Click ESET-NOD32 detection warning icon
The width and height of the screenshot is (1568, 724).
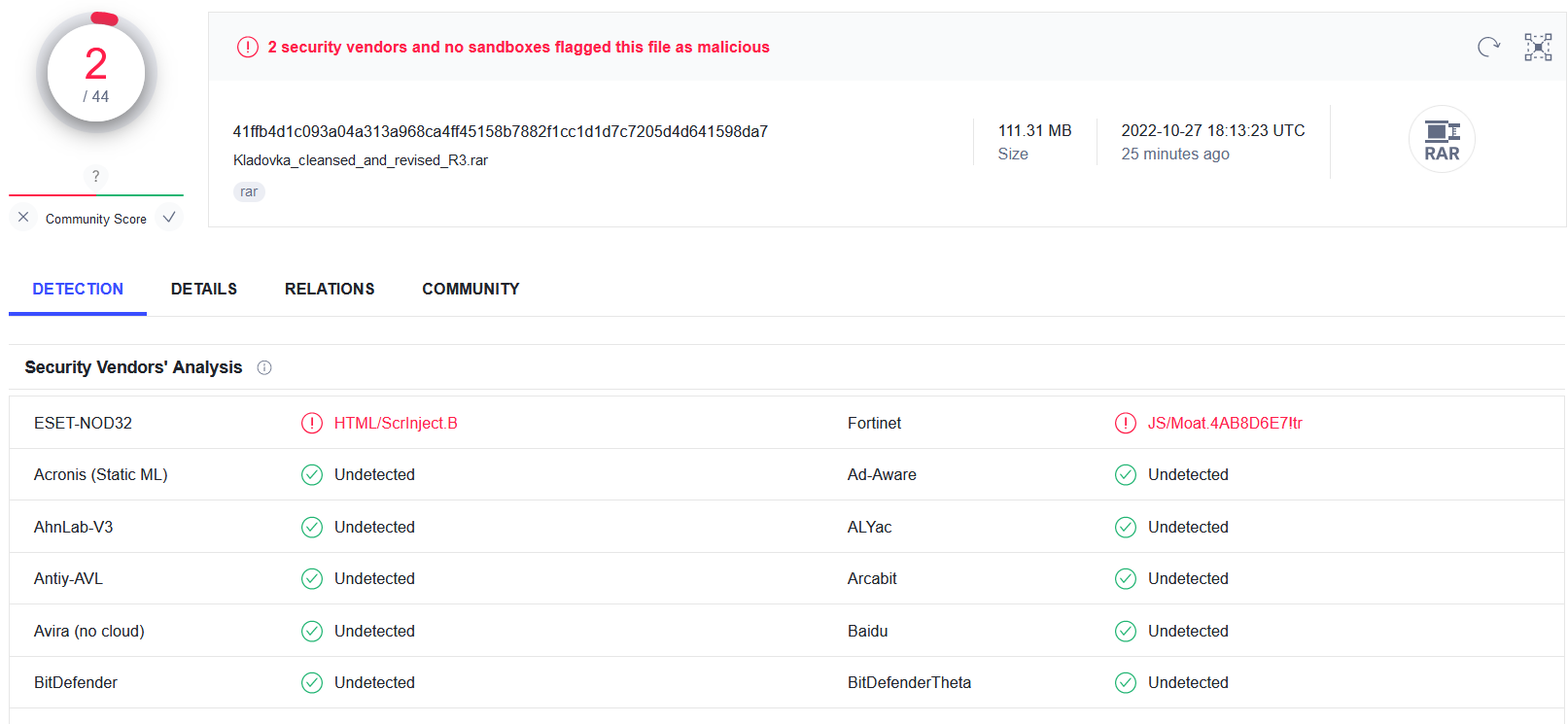click(x=312, y=423)
